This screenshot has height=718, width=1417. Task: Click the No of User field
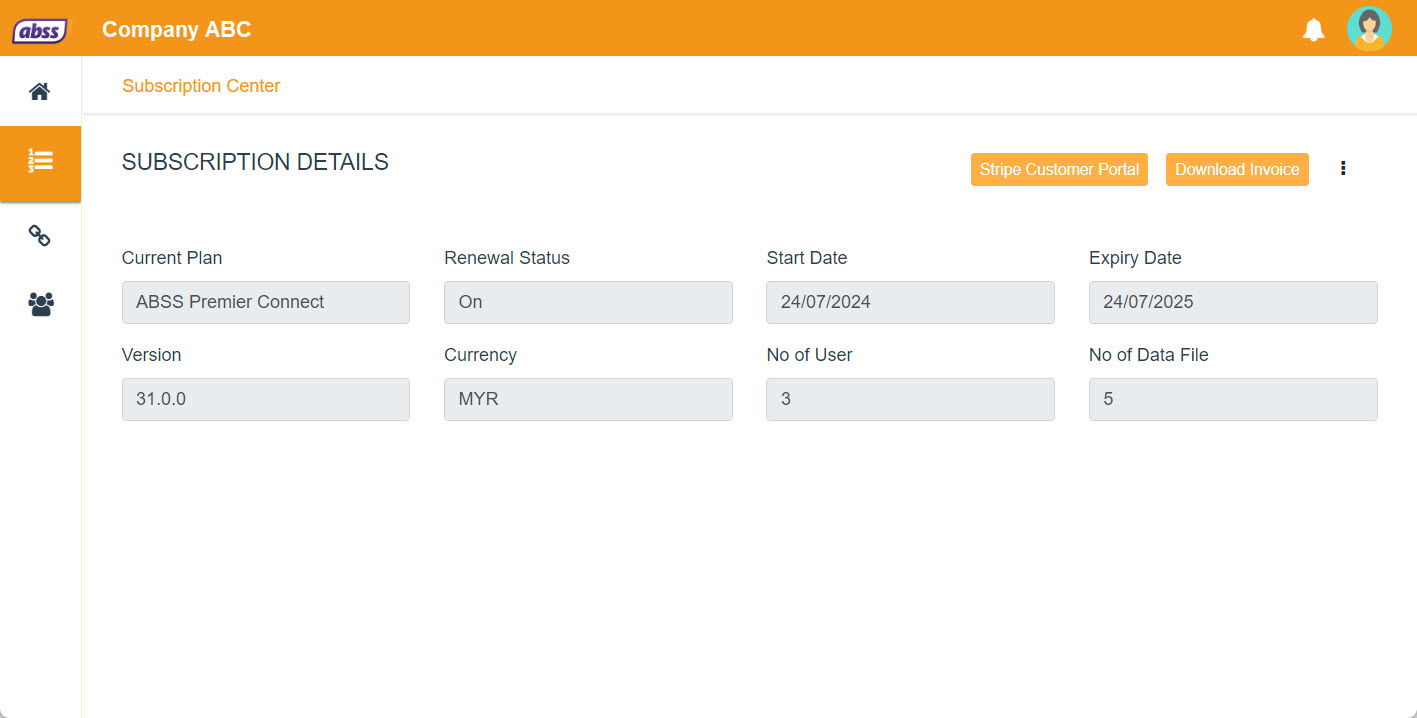910,399
